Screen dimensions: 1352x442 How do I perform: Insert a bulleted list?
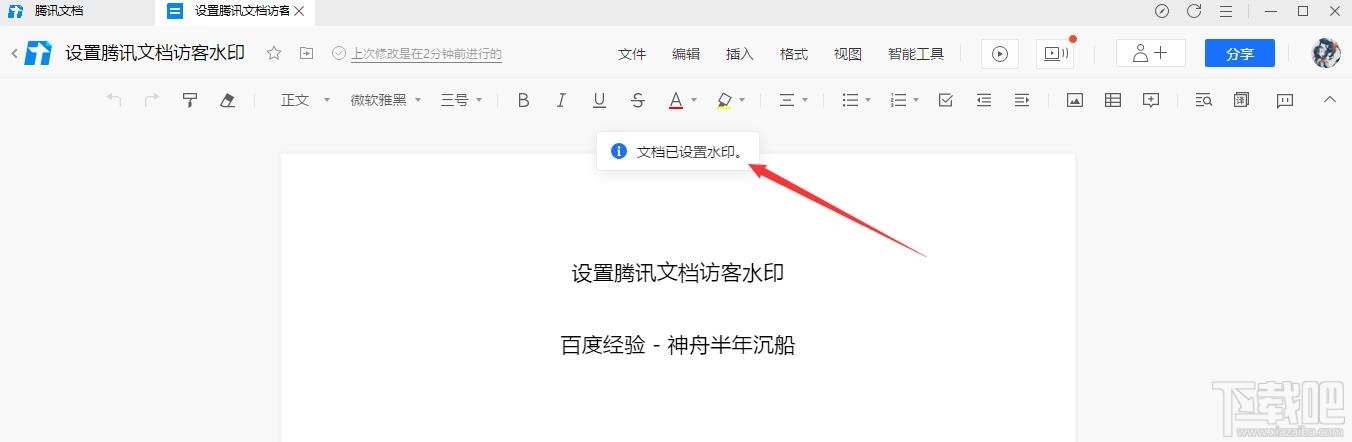[850, 100]
